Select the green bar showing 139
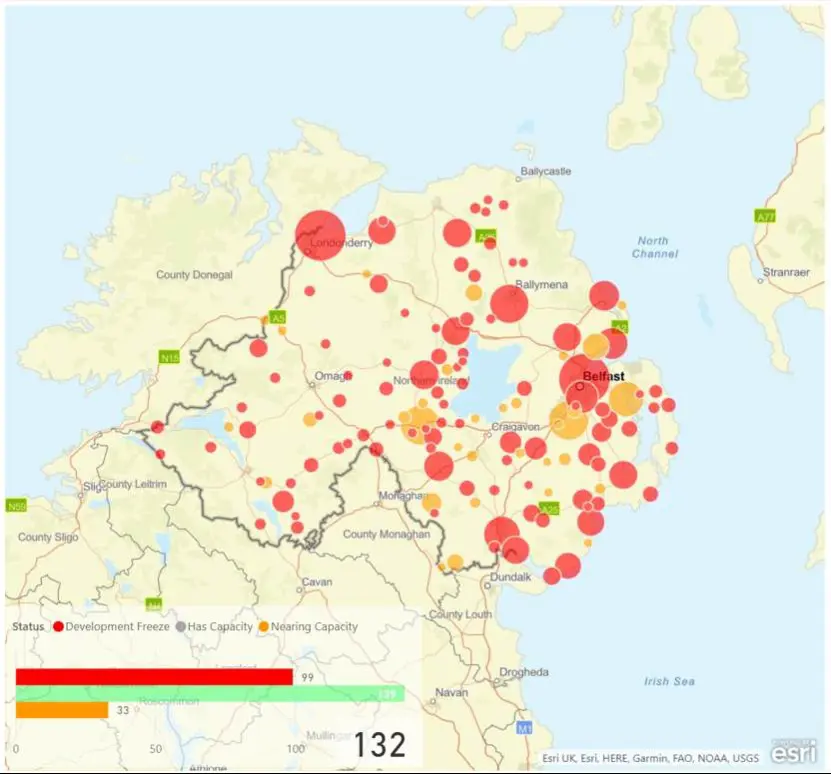The height and width of the screenshot is (774, 831). pyautogui.click(x=210, y=693)
